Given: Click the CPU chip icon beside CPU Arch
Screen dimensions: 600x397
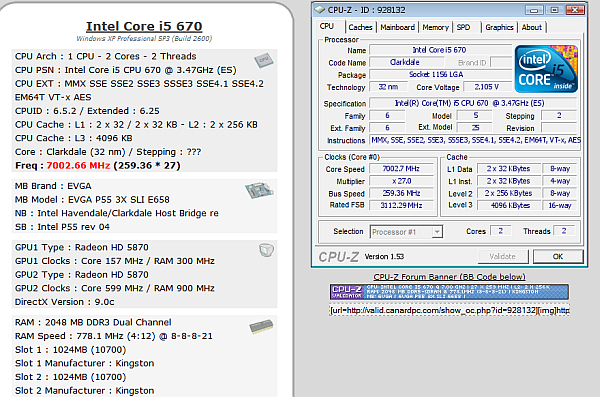Looking at the screenshot, I should pyautogui.click(x=264, y=60).
